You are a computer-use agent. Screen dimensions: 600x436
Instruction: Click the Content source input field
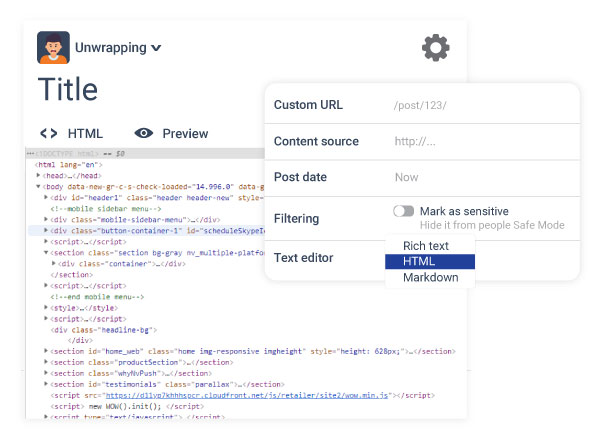tap(480, 141)
